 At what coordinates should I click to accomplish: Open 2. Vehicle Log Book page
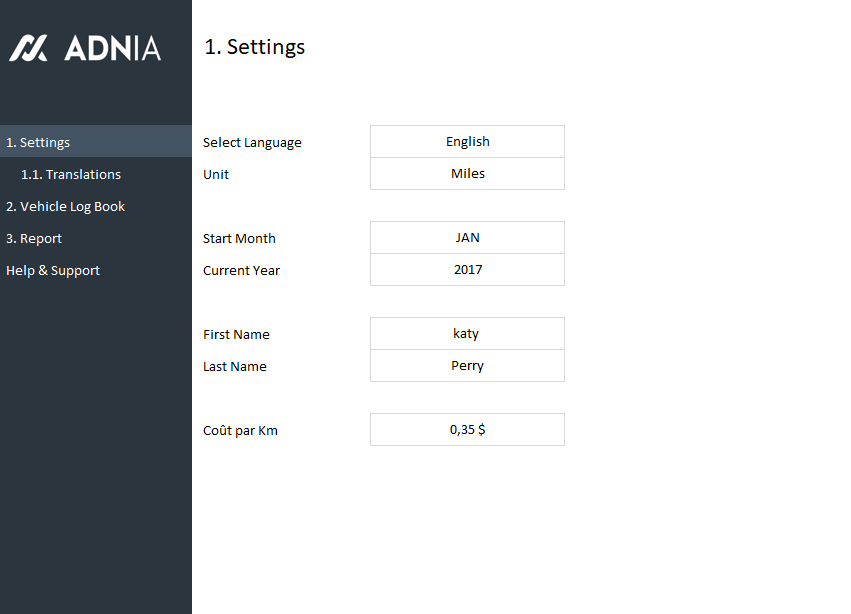[x=65, y=206]
